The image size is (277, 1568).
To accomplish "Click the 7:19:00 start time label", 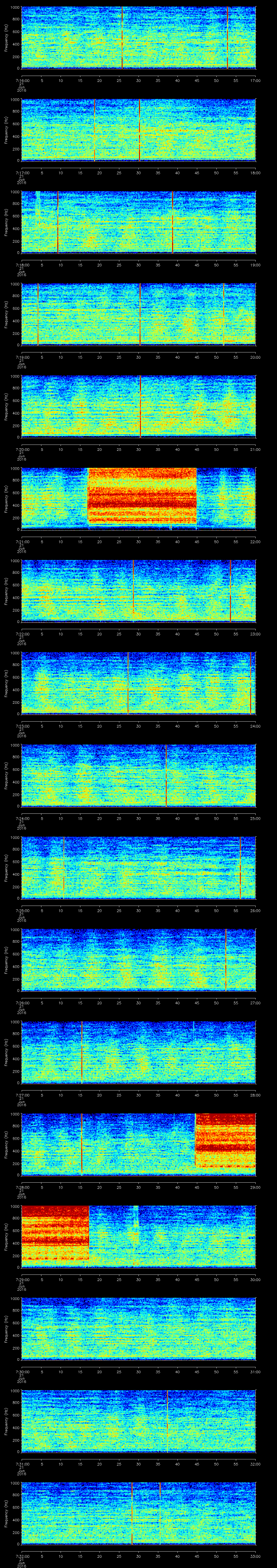I will pos(22,357).
